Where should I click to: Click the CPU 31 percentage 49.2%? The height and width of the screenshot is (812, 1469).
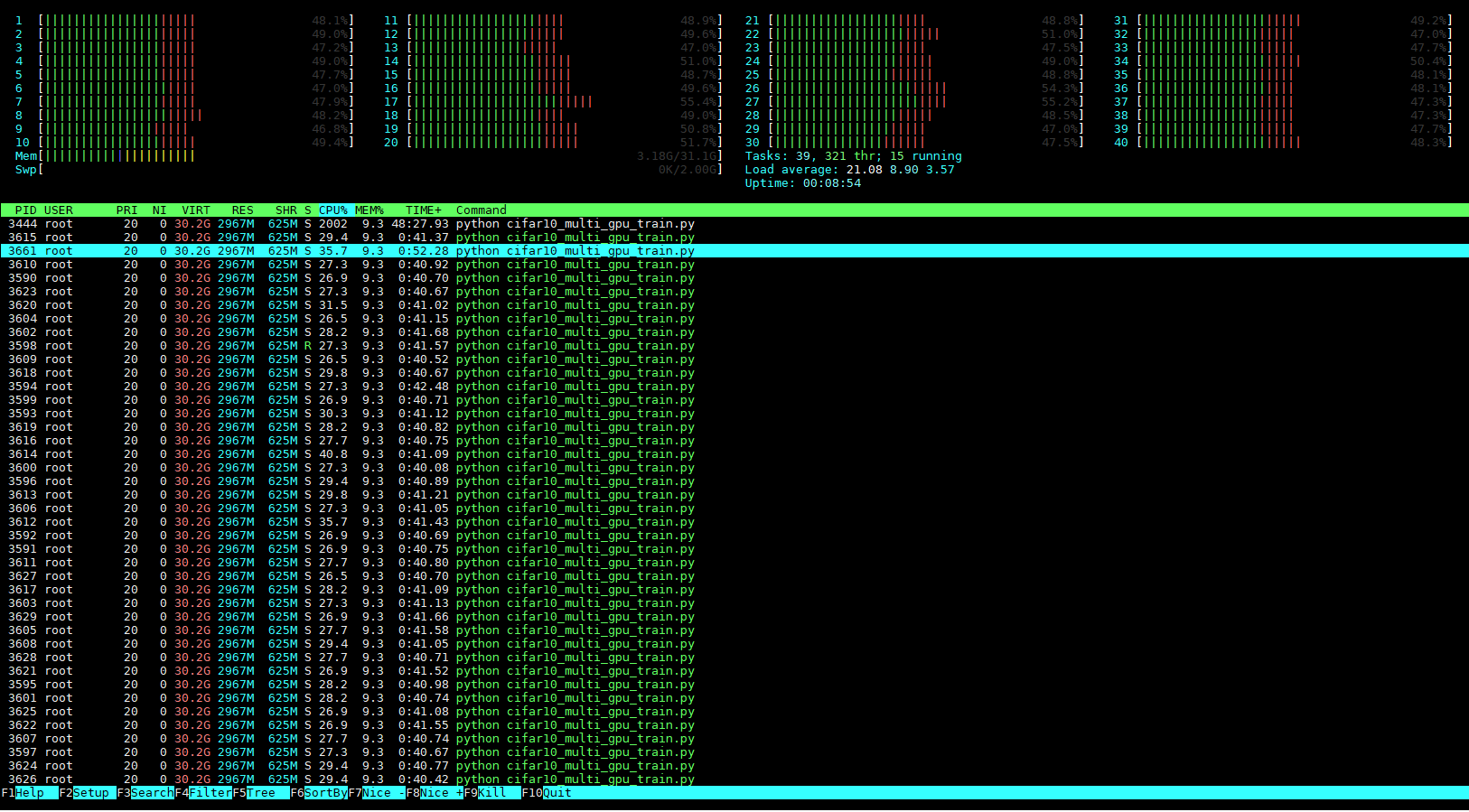click(x=1428, y=21)
